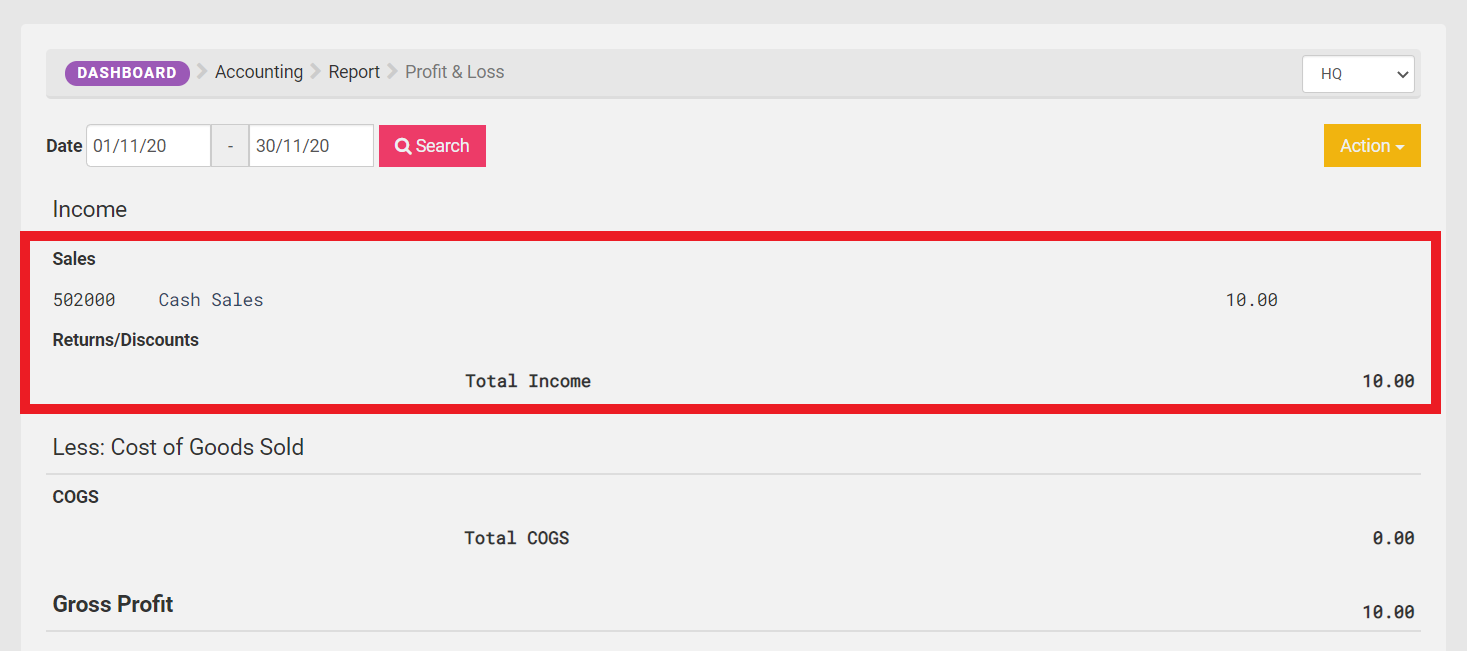Open the HQ branch dropdown

click(x=1358, y=74)
